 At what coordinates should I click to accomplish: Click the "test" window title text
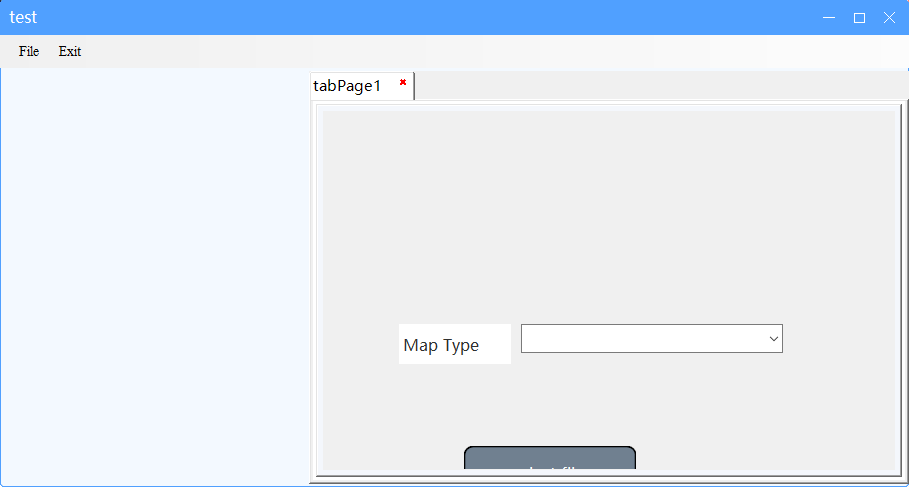coord(23,17)
